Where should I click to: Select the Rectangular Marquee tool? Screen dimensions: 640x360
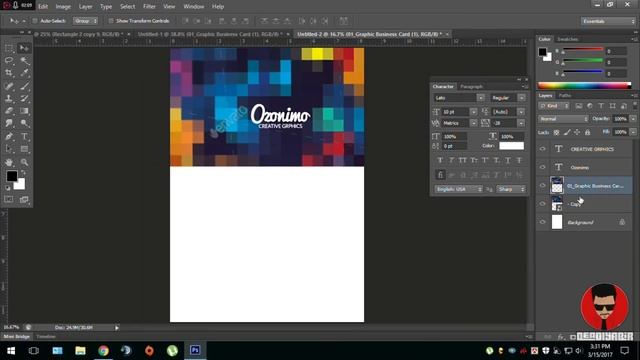click(9, 48)
